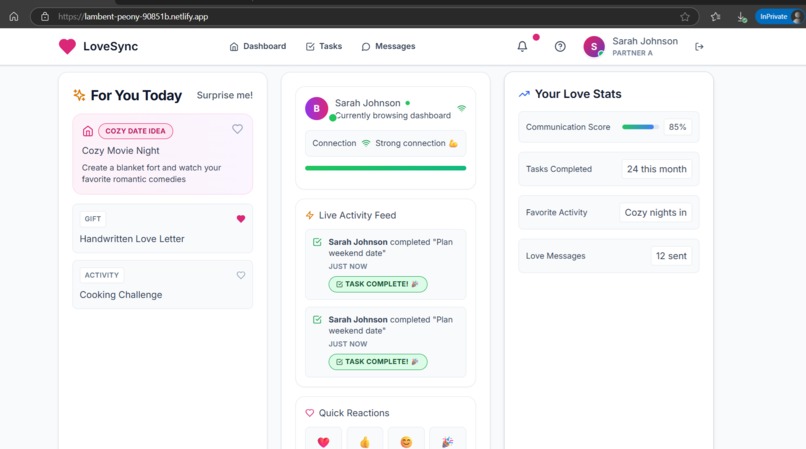Click the first TASK COMPLETE! badge
This screenshot has width=806, height=449.
click(x=378, y=284)
